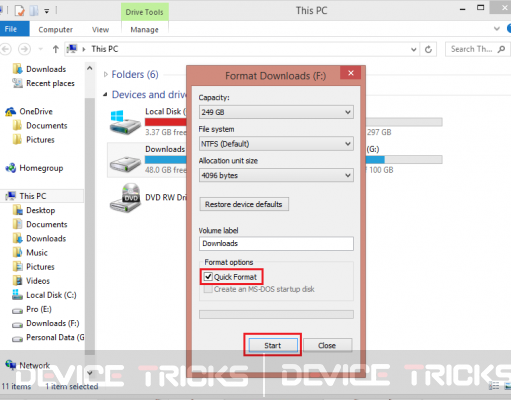This screenshot has height=400, width=511.
Task: Click the Local Disk Windows drive icon
Action: [125, 122]
